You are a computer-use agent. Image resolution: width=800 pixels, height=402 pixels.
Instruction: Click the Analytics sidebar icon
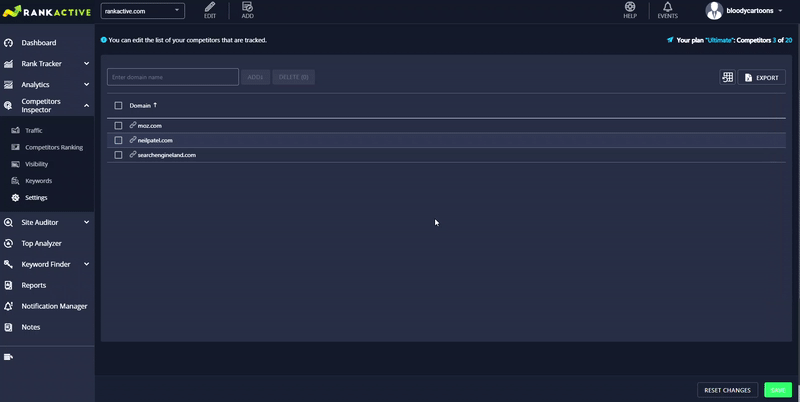coord(8,85)
